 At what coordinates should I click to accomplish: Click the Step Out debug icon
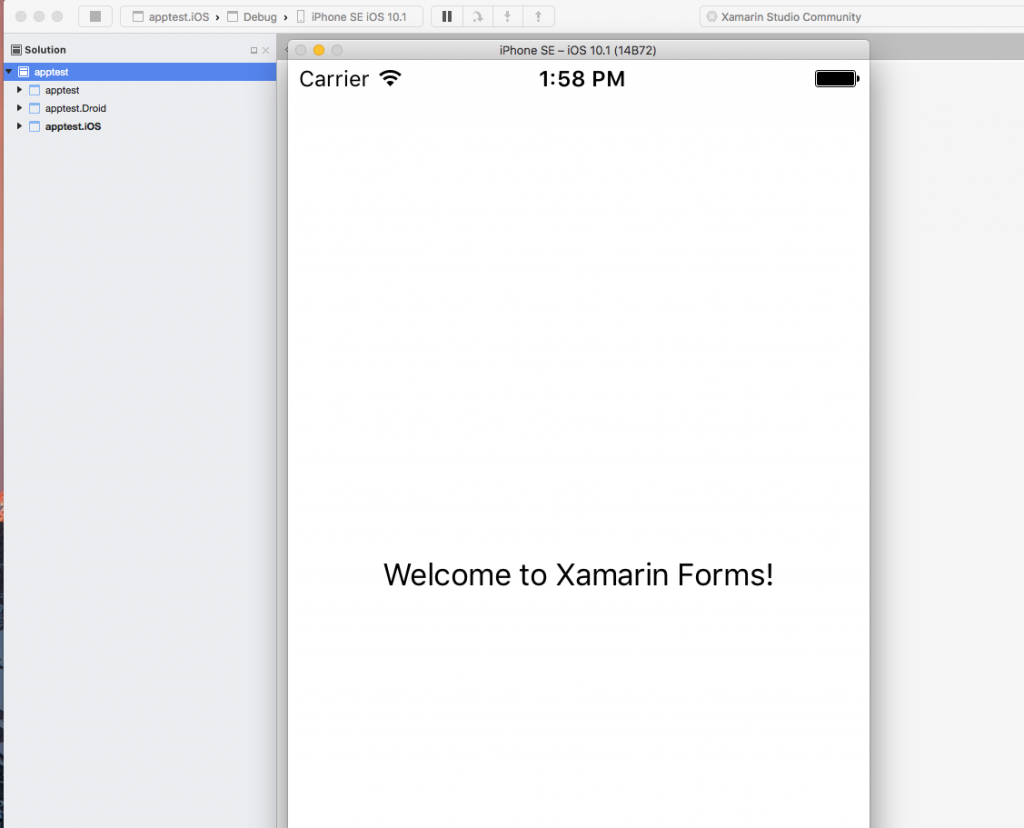[x=538, y=16]
